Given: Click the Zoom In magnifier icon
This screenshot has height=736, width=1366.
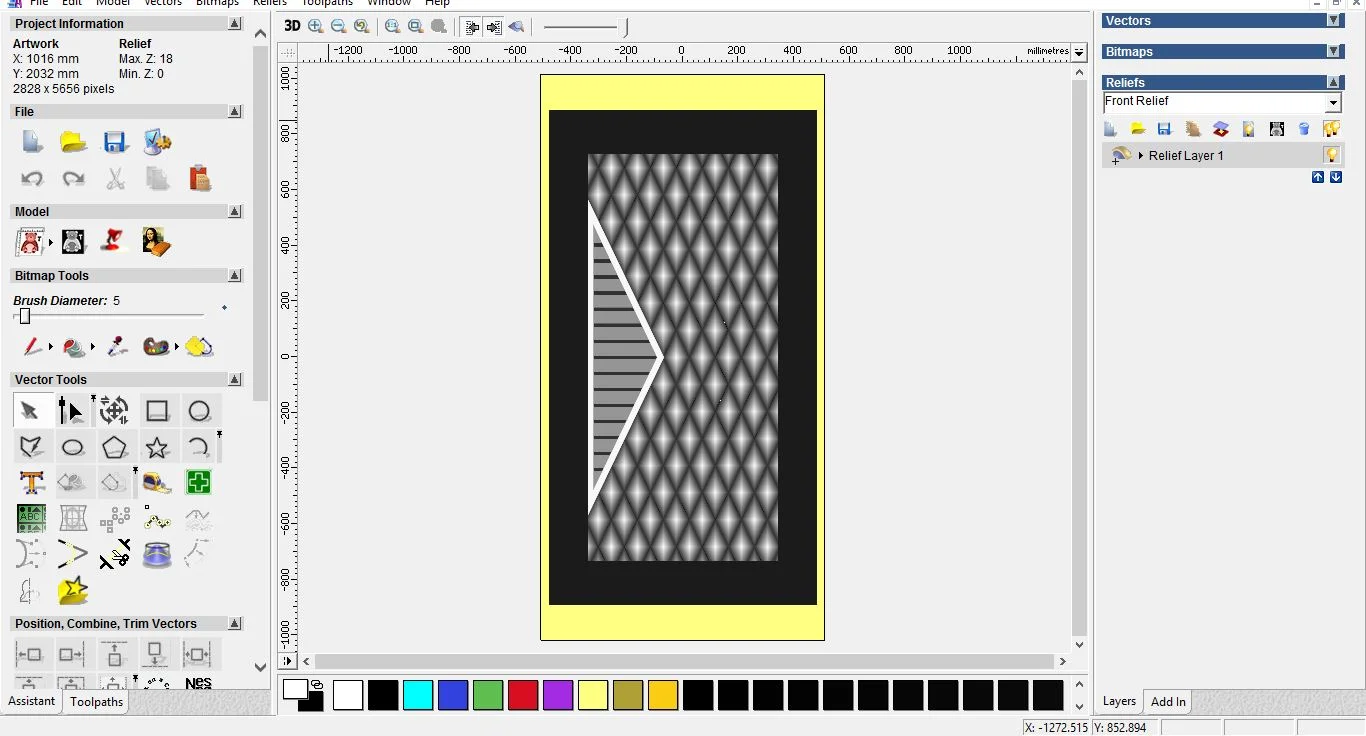Looking at the screenshot, I should click(316, 27).
